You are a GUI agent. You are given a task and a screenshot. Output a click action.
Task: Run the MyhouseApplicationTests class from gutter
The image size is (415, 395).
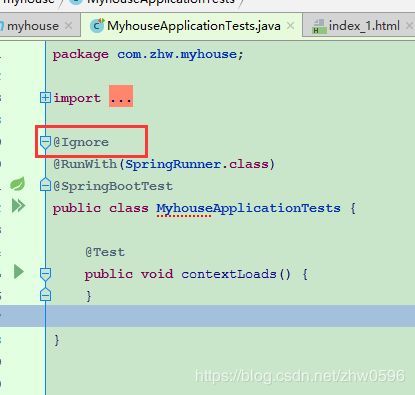point(18,205)
